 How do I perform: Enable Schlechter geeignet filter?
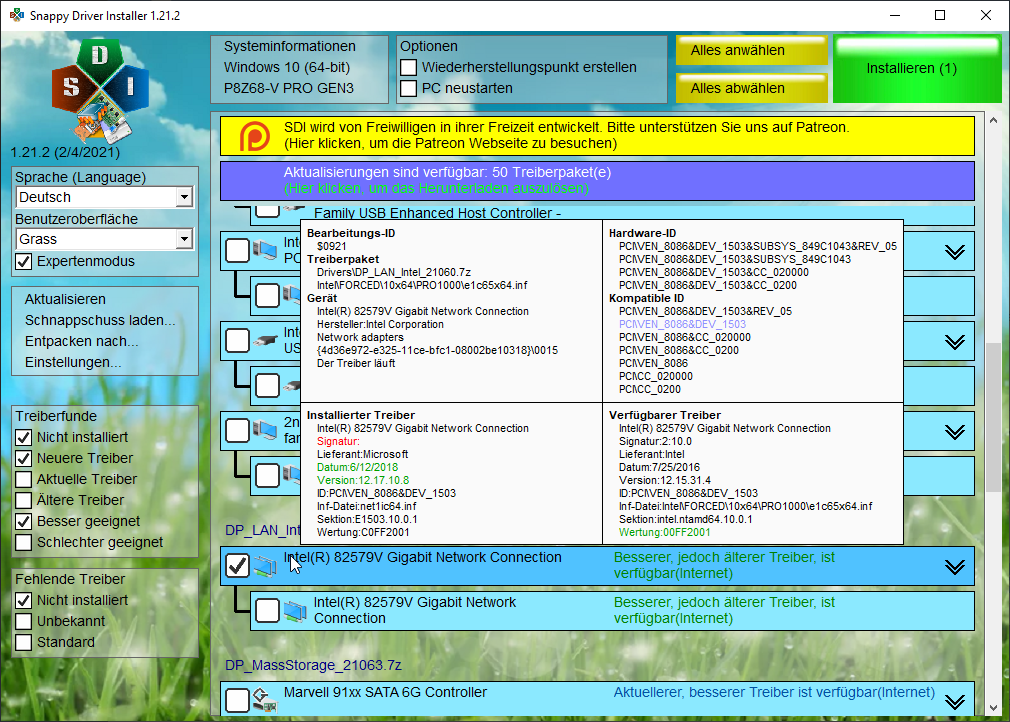24,542
